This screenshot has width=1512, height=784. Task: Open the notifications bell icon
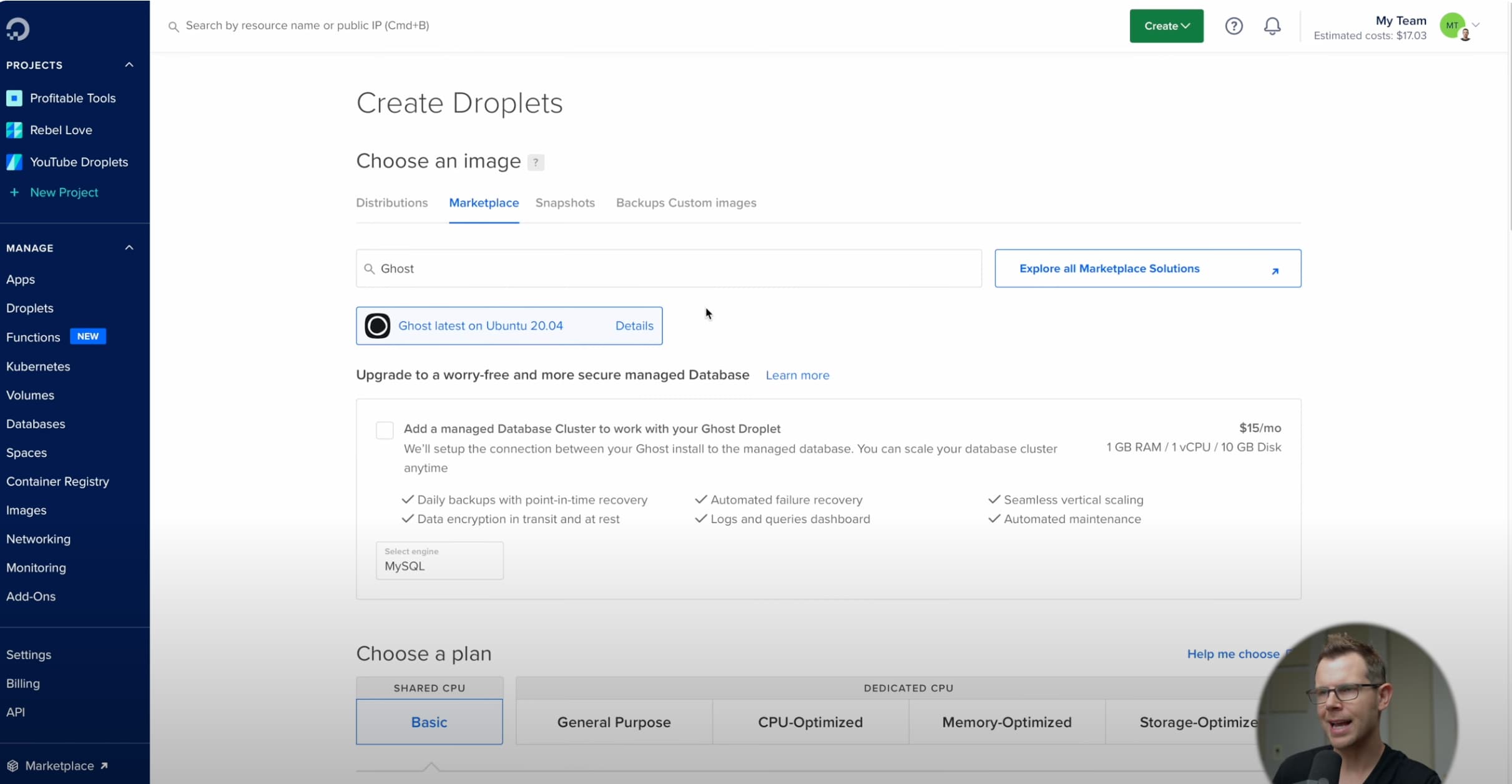1272,26
